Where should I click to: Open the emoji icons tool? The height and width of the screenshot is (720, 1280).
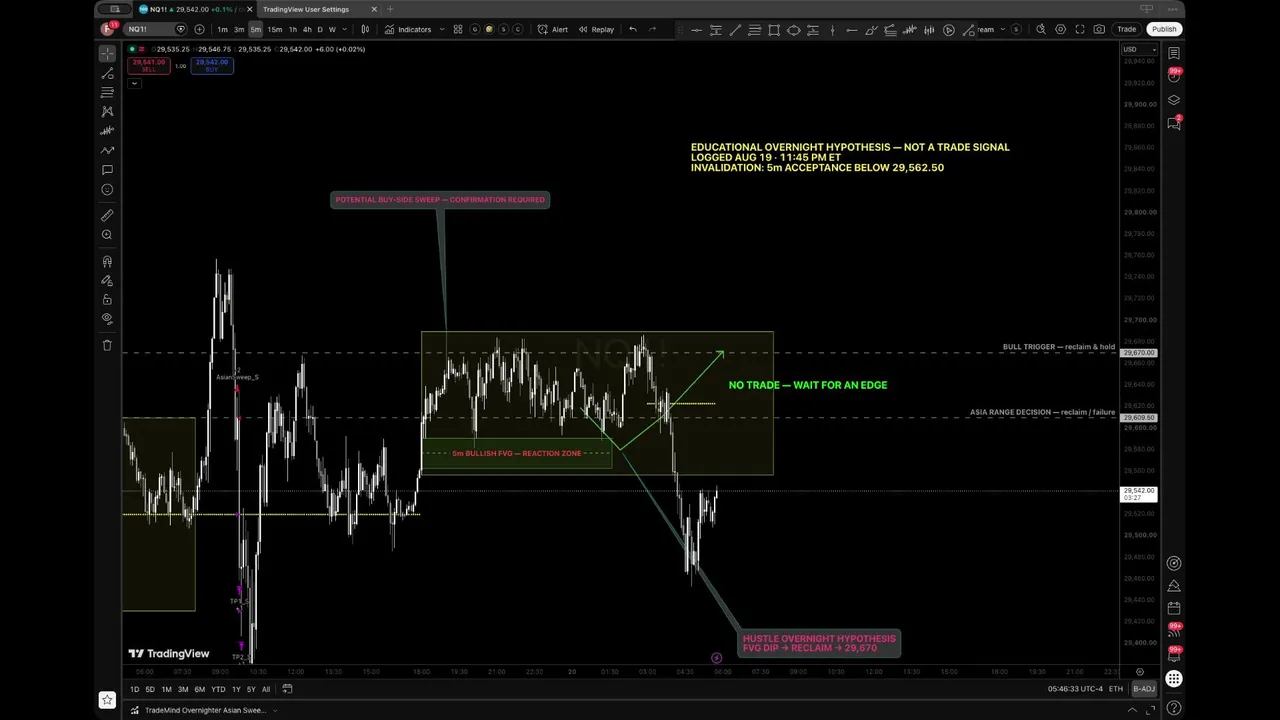(107, 189)
